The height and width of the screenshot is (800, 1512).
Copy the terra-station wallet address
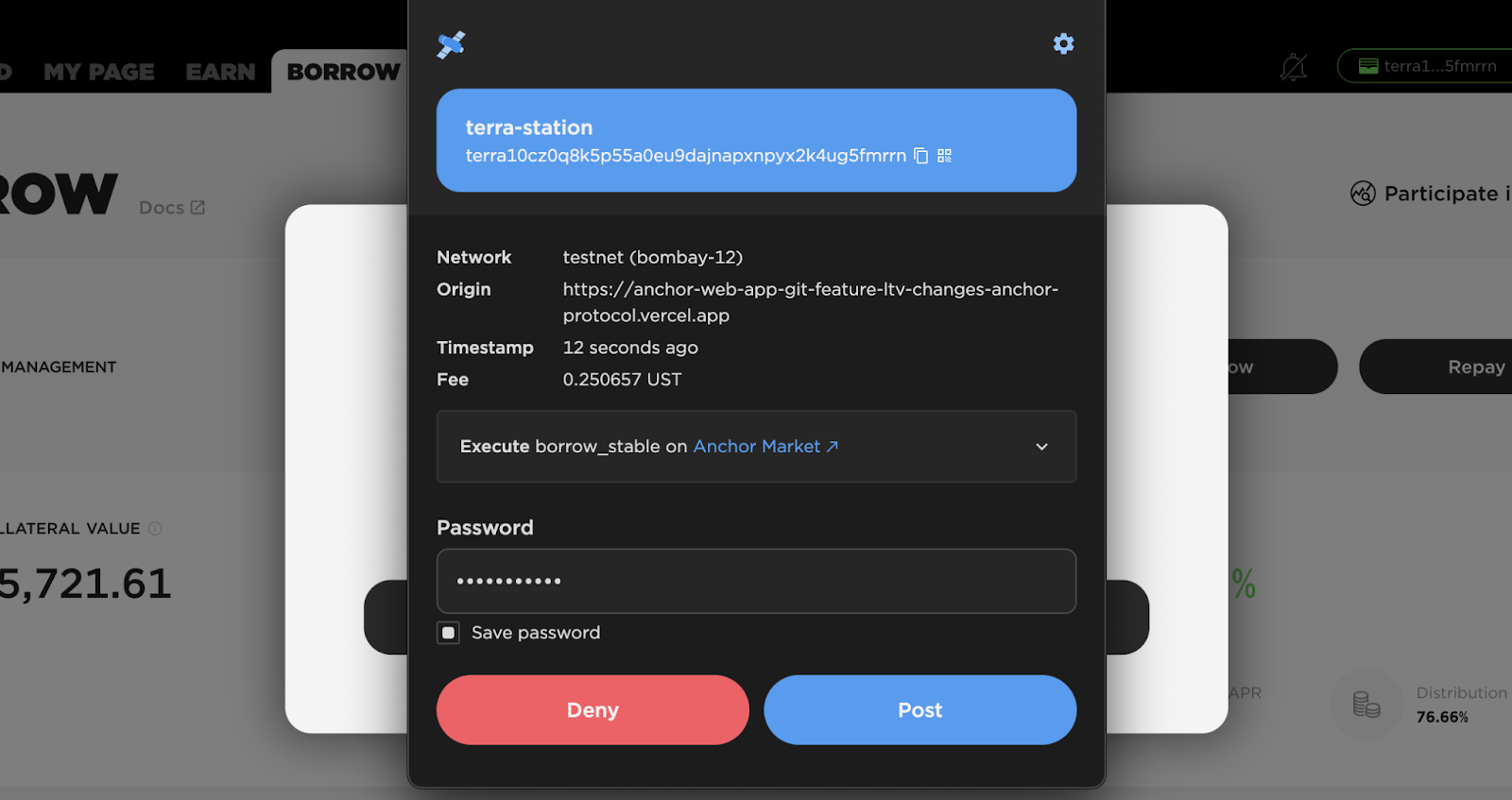[x=921, y=156]
